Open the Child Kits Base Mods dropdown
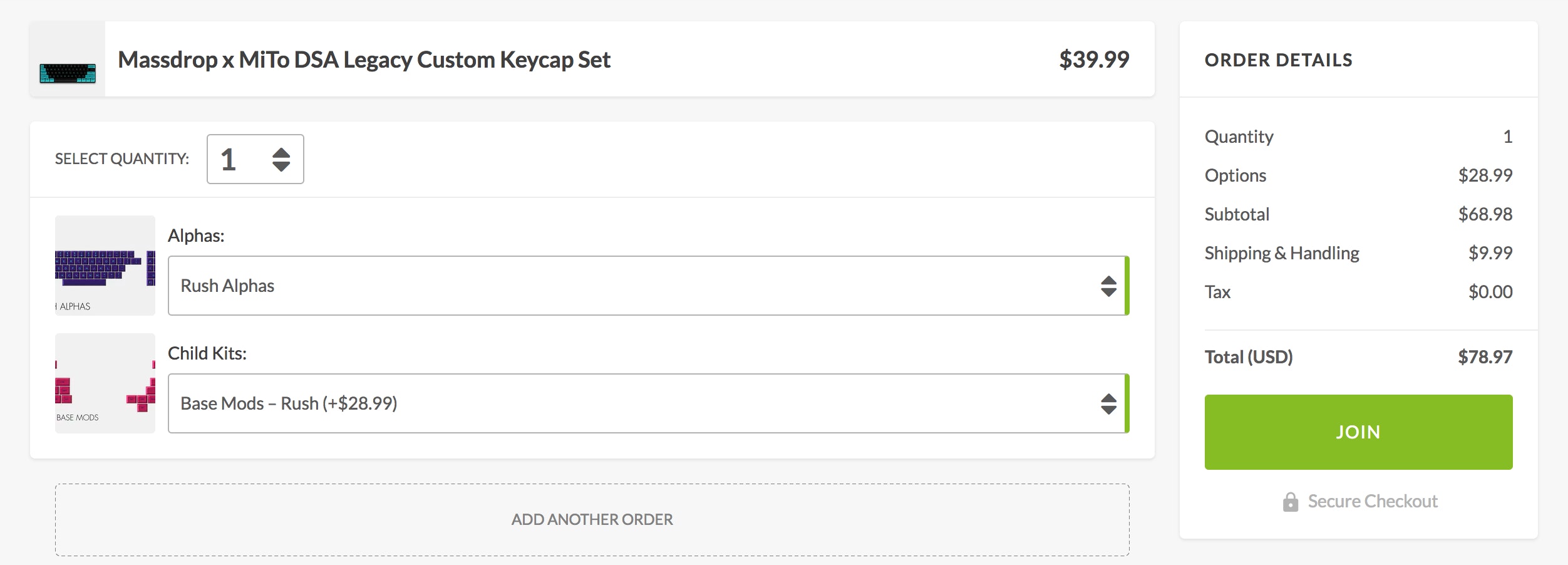1568x565 pixels. (x=626, y=403)
